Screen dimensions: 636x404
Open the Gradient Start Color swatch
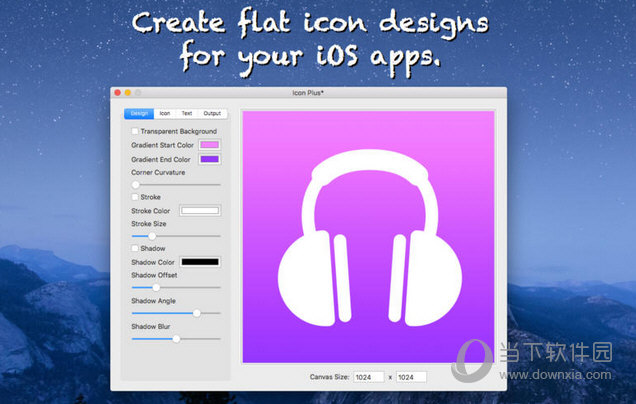click(x=210, y=145)
